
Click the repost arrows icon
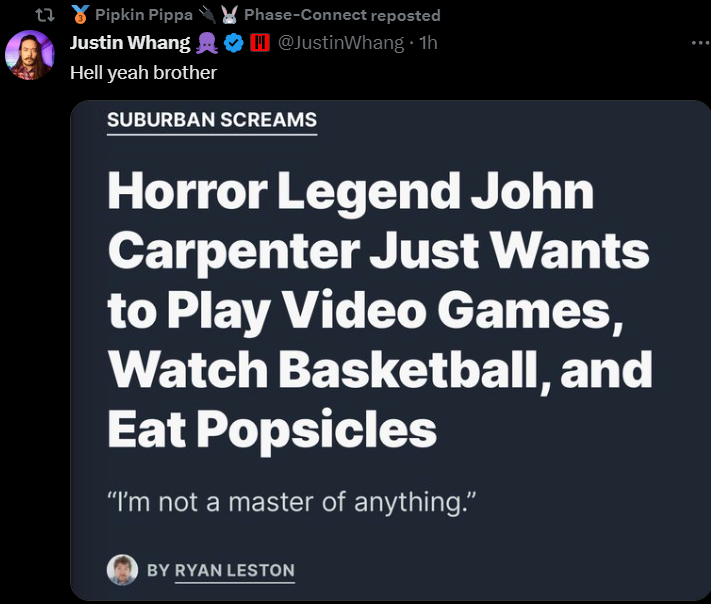pyautogui.click(x=45, y=15)
